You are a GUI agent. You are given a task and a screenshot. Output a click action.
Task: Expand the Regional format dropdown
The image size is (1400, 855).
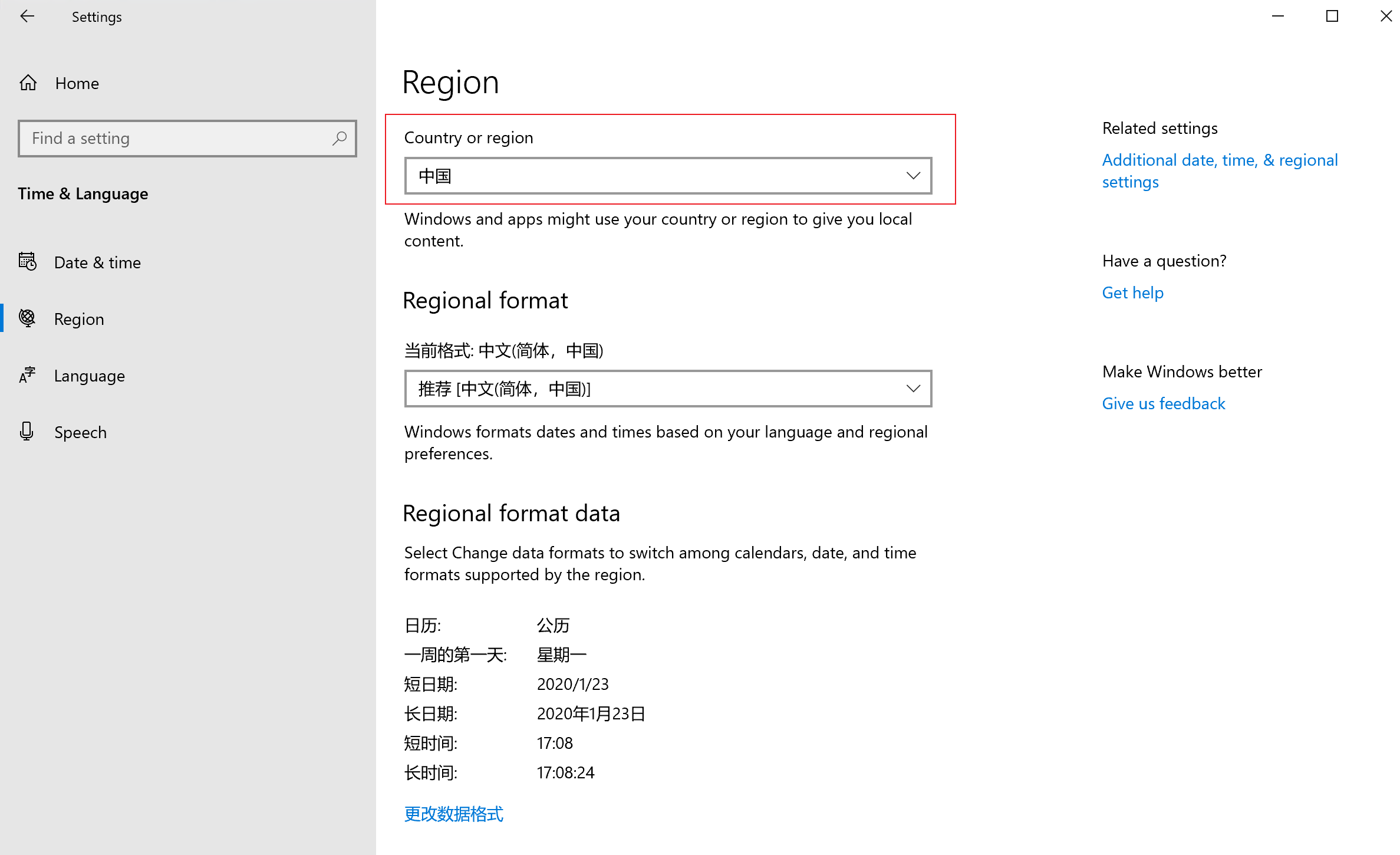[667, 389]
